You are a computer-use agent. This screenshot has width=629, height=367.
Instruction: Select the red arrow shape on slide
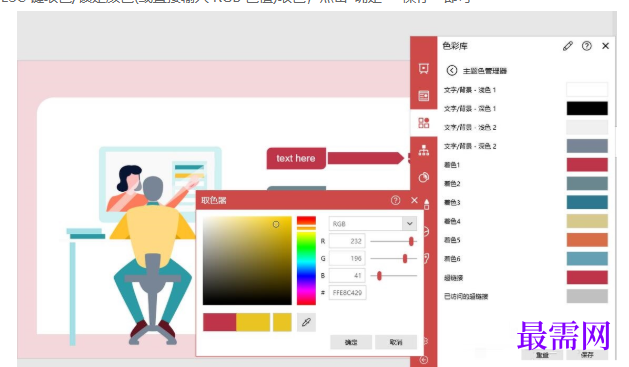coord(365,158)
